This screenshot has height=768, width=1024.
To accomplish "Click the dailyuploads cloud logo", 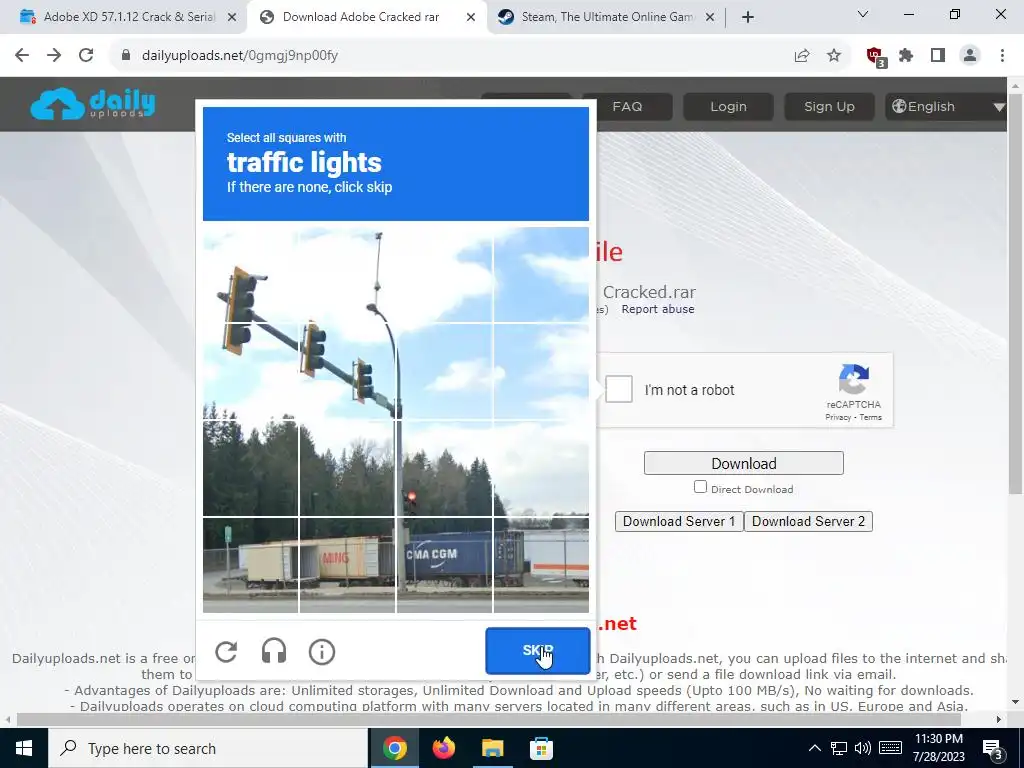I will pos(92,104).
